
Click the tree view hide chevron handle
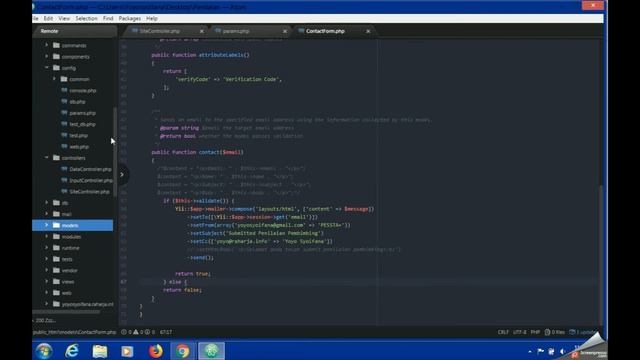[122, 175]
